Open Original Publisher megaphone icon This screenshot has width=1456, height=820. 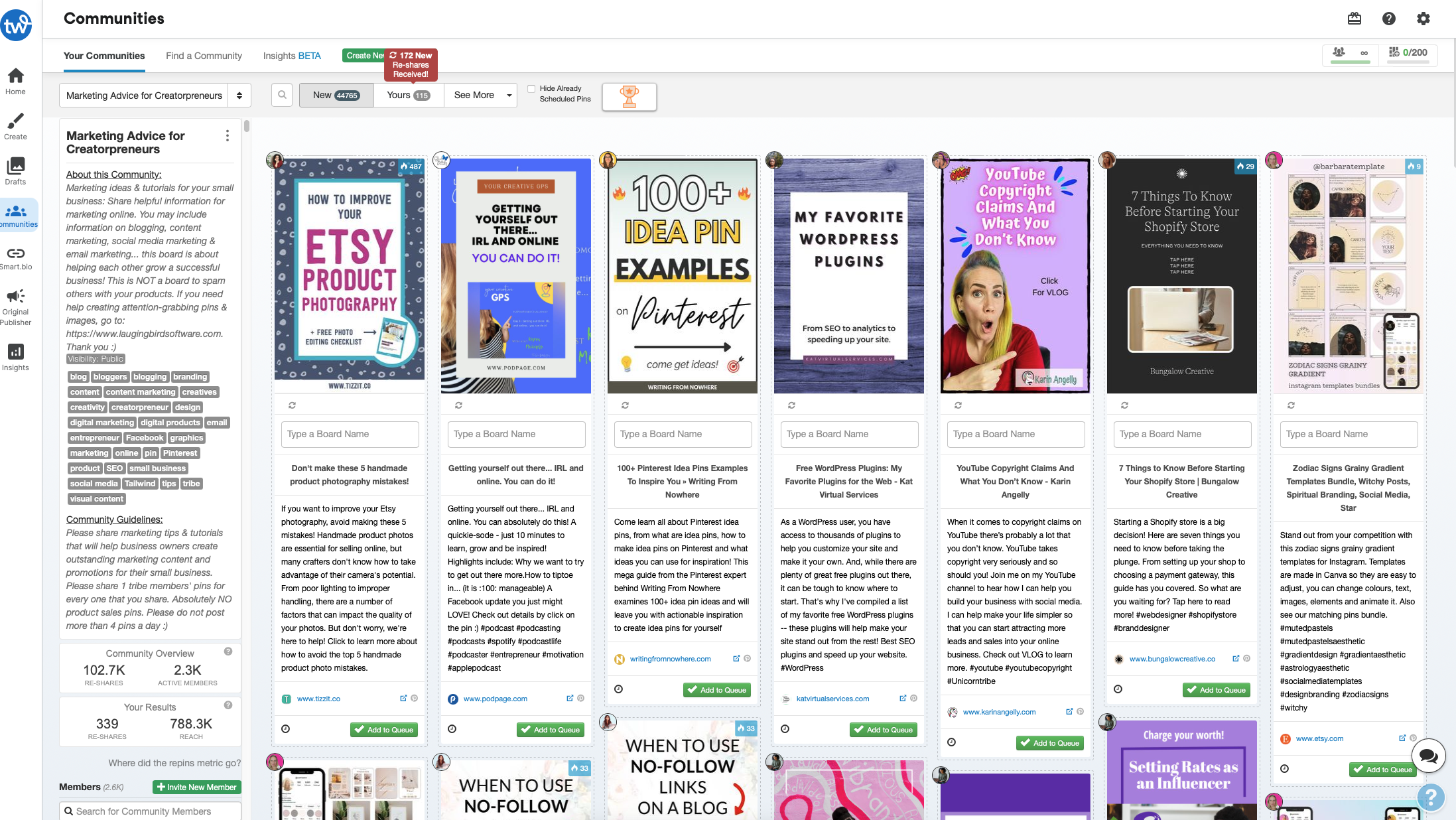pyautogui.click(x=16, y=296)
